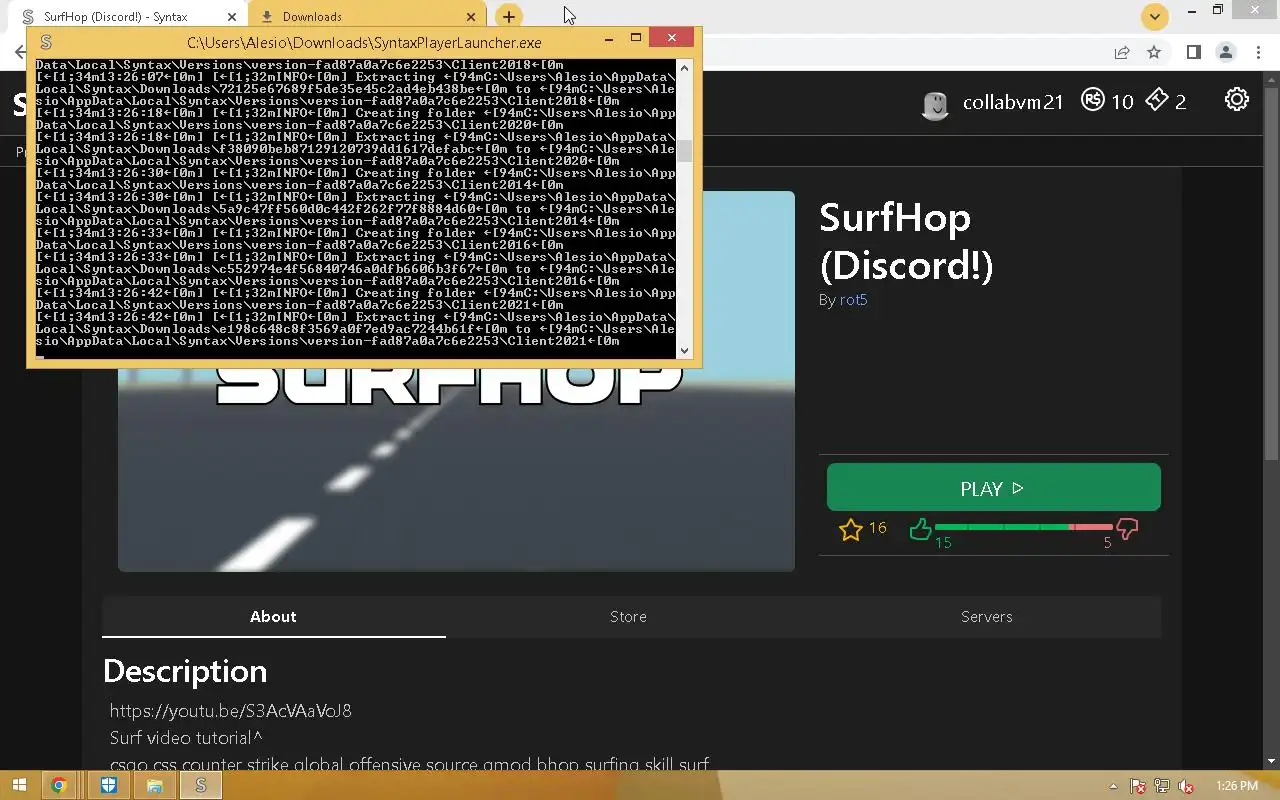Viewport: 1280px width, 800px height.
Task: Minimize the SyntaxPlayerLauncher console window
Action: click(x=609, y=38)
